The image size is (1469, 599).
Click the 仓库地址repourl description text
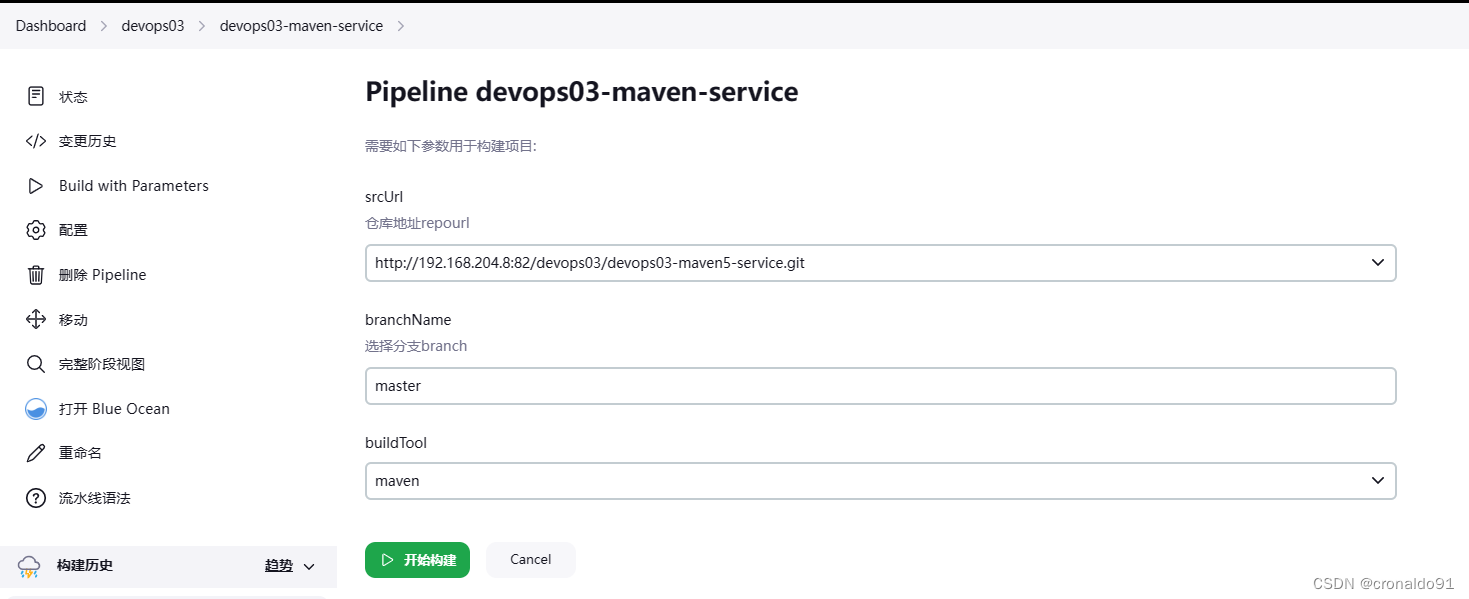(x=417, y=223)
